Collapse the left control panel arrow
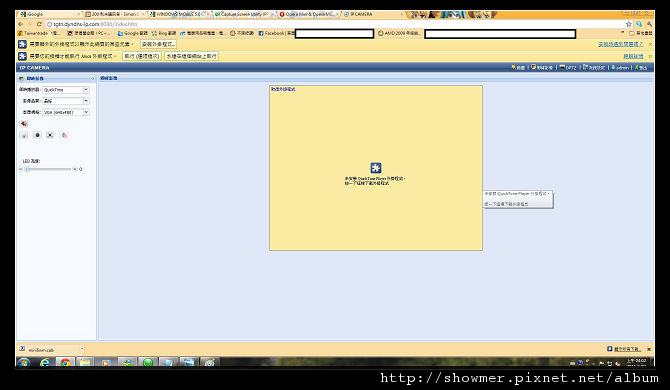Screen dimensions: 670x390 pyautogui.click(x=92, y=79)
